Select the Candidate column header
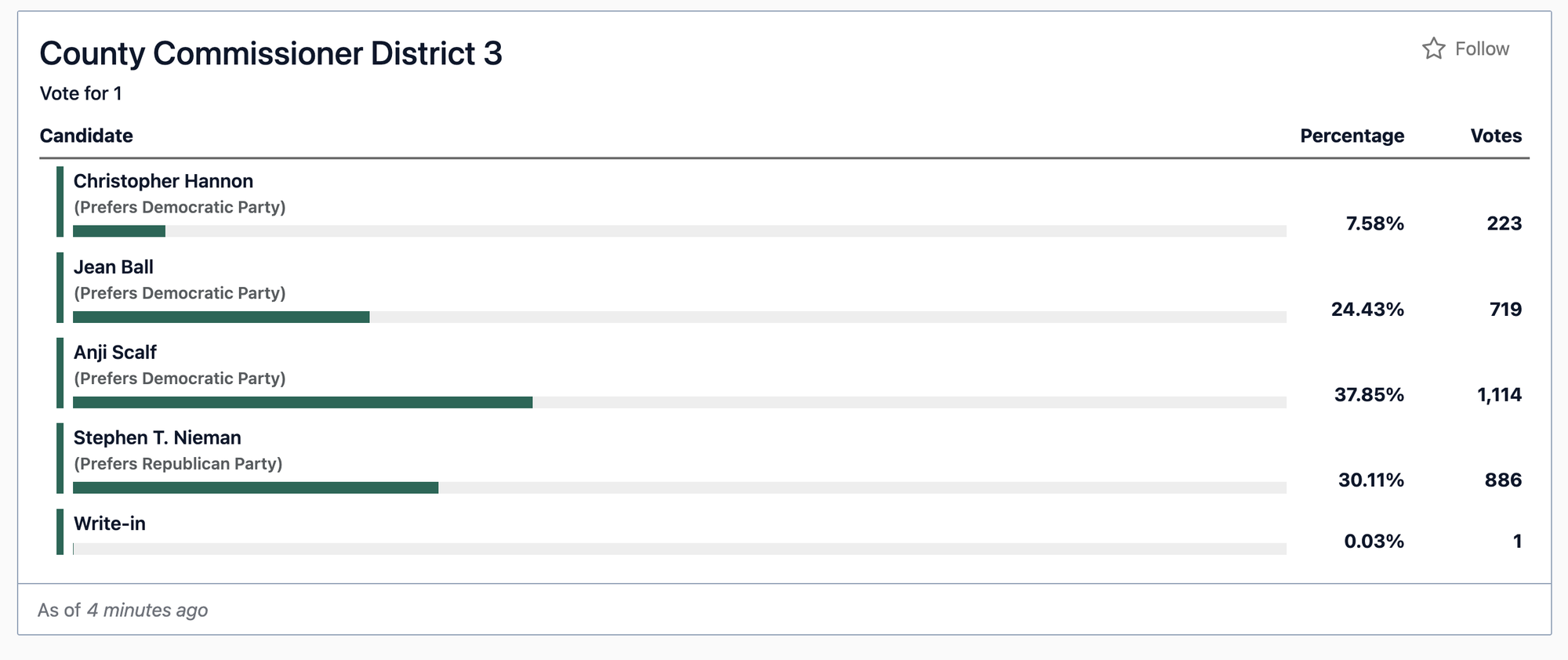1568x660 pixels. pos(86,136)
